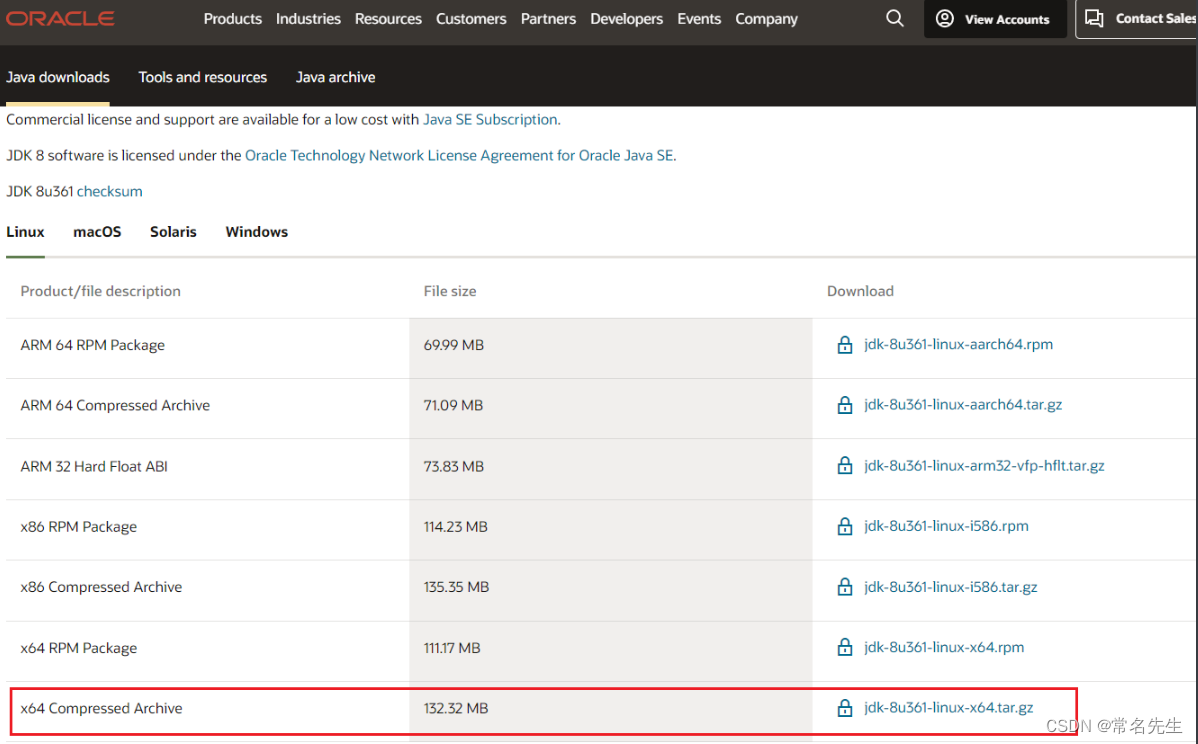
Task: Open the Products menu
Action: click(x=232, y=18)
